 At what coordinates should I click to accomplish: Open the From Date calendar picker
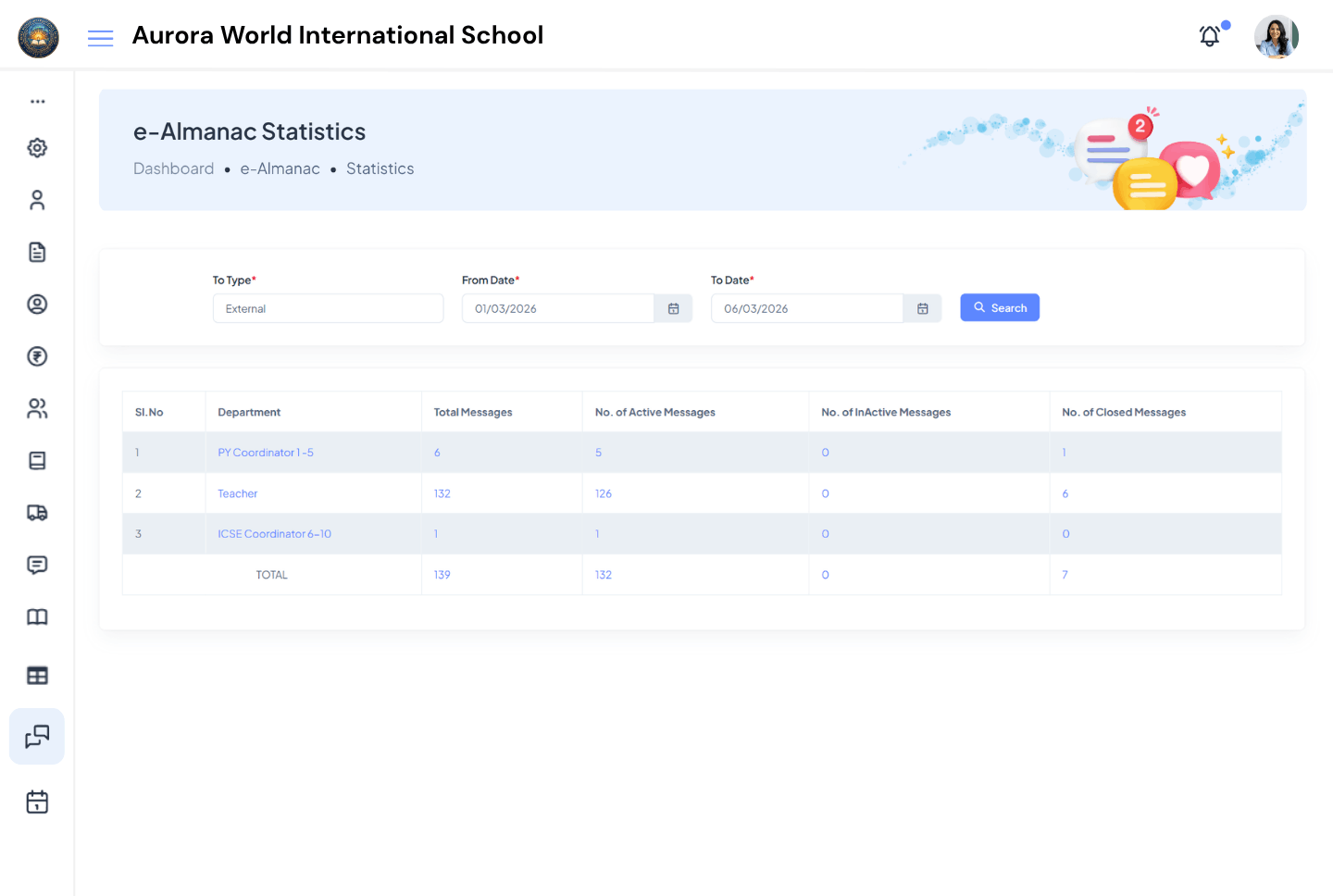click(x=673, y=308)
